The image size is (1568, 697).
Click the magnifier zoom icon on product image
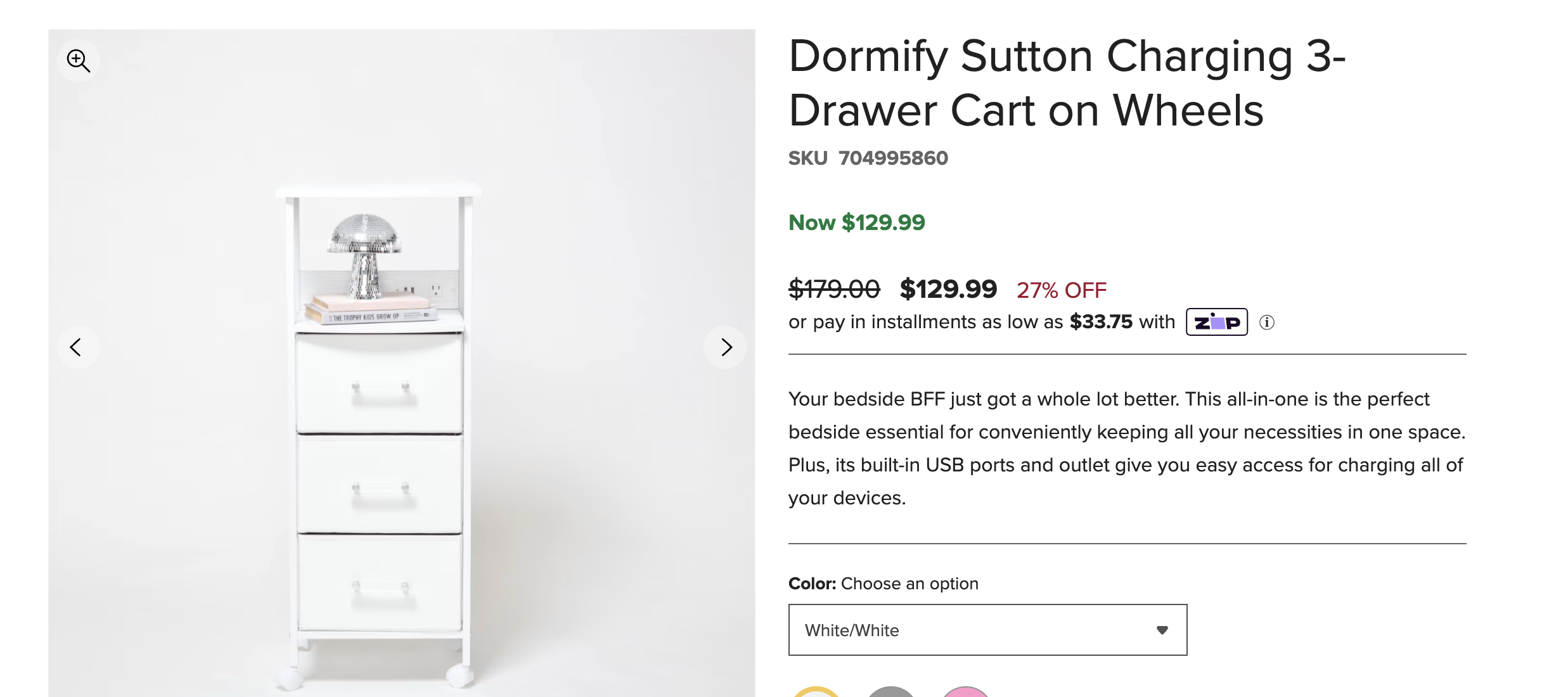(79, 61)
